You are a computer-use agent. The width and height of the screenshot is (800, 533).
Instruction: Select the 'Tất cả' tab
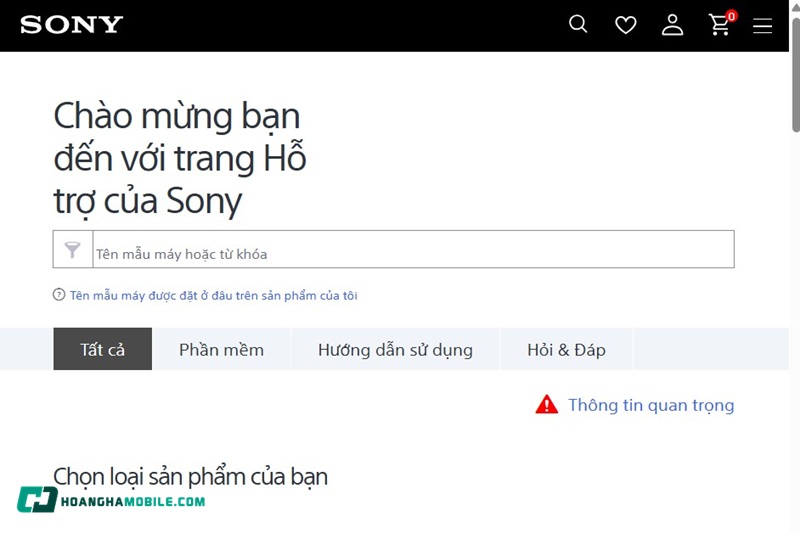pos(102,349)
